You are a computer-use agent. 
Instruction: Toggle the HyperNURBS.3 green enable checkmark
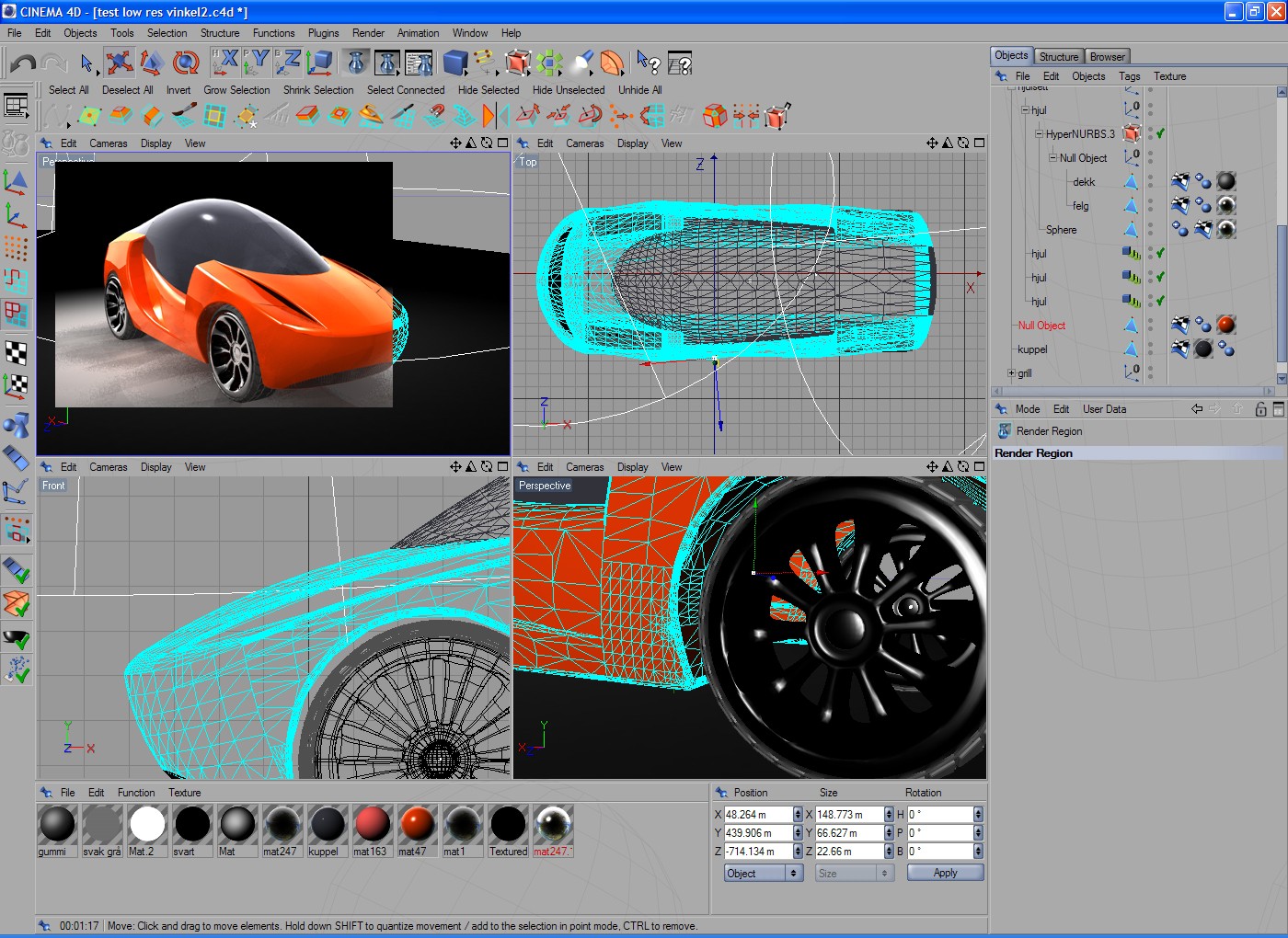tap(1160, 134)
